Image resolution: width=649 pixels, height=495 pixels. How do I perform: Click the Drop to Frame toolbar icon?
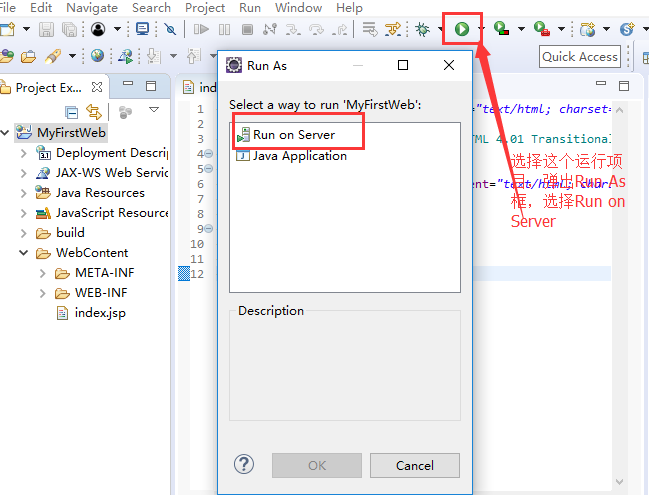[370, 29]
